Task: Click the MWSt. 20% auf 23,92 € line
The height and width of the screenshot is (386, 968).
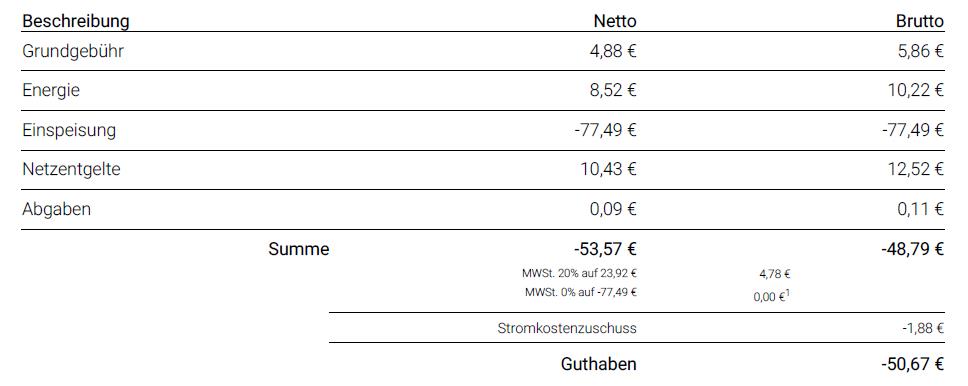Action: (579, 273)
